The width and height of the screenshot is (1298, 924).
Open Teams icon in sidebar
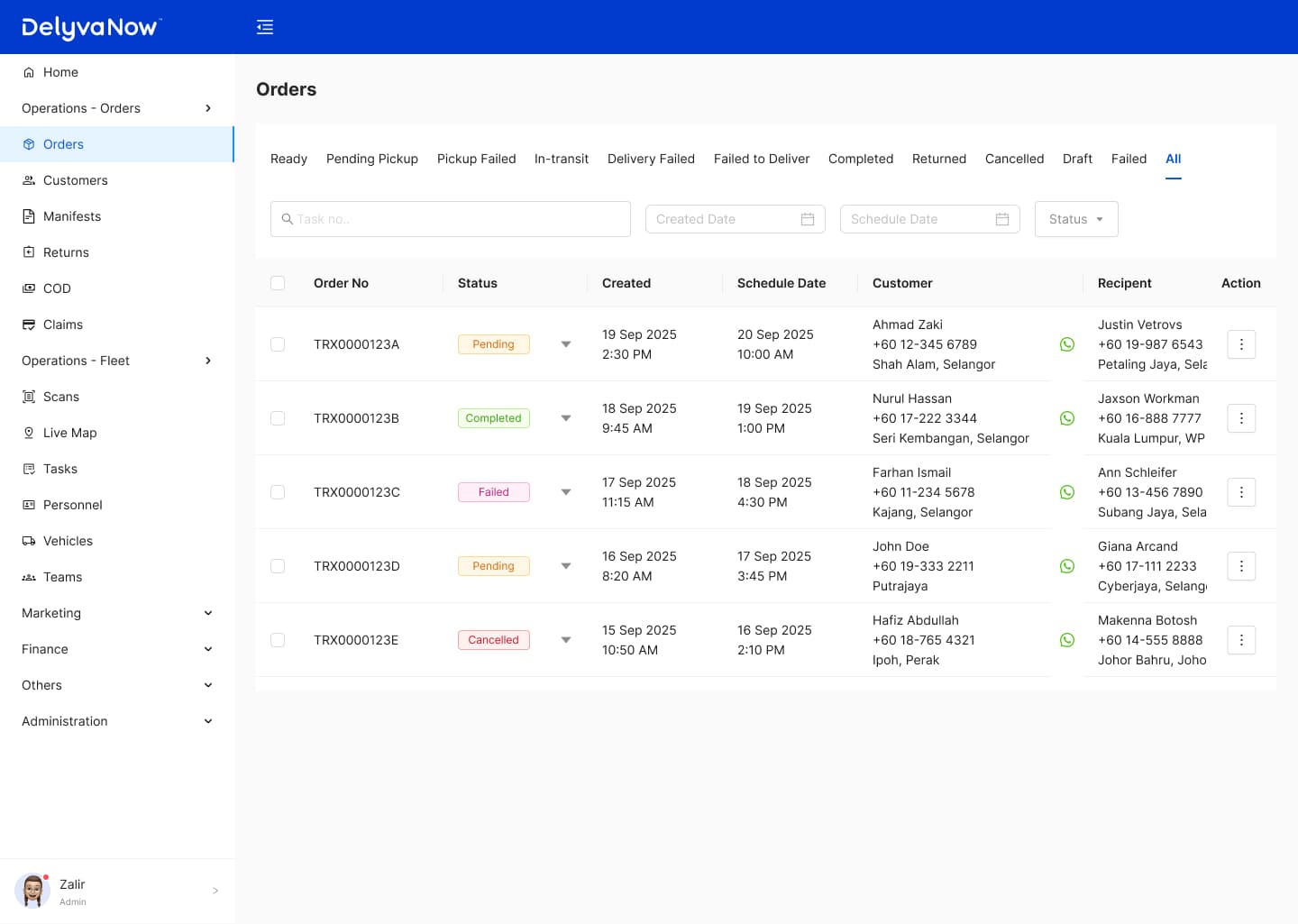click(x=29, y=577)
